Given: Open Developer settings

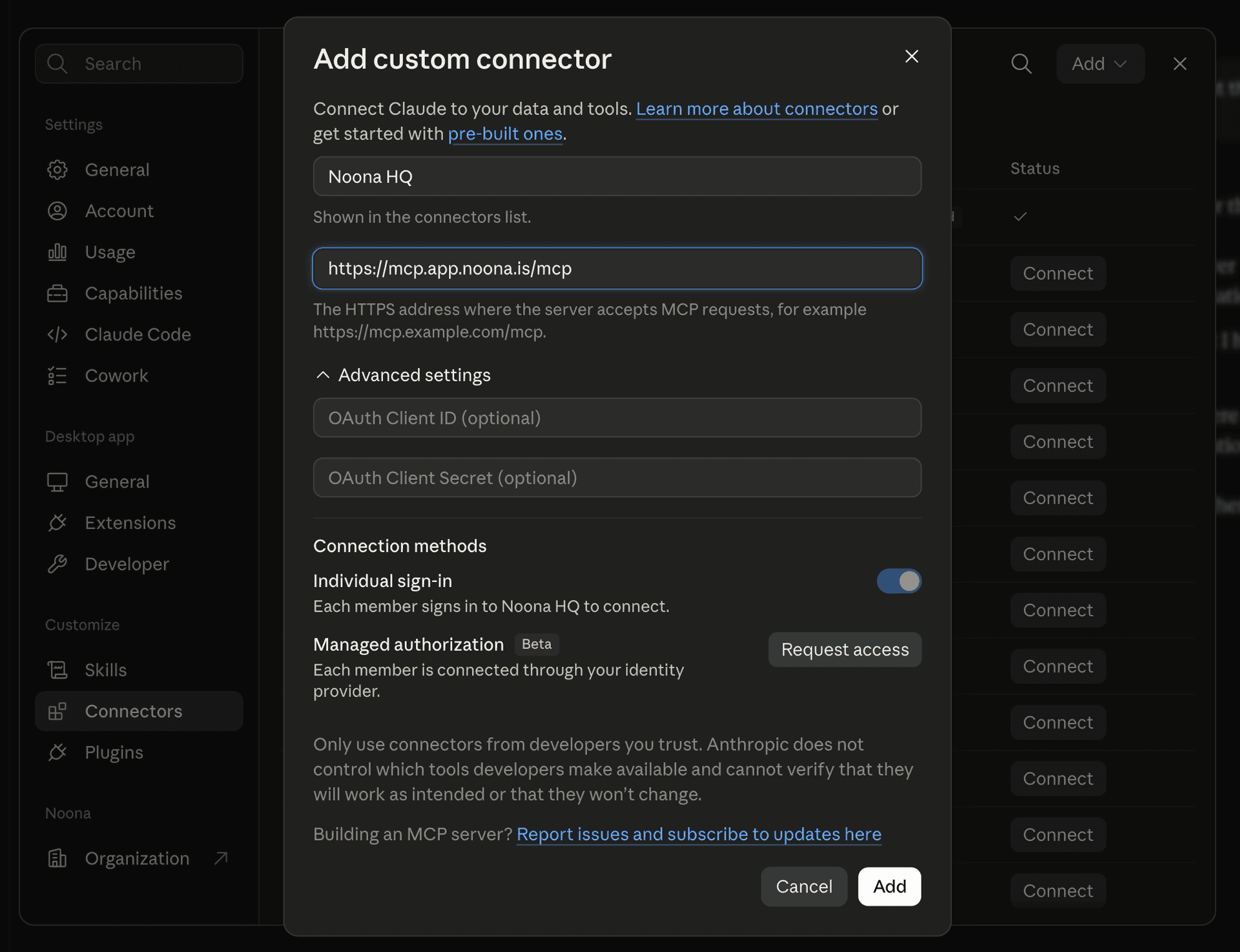Looking at the screenshot, I should 139,564.
